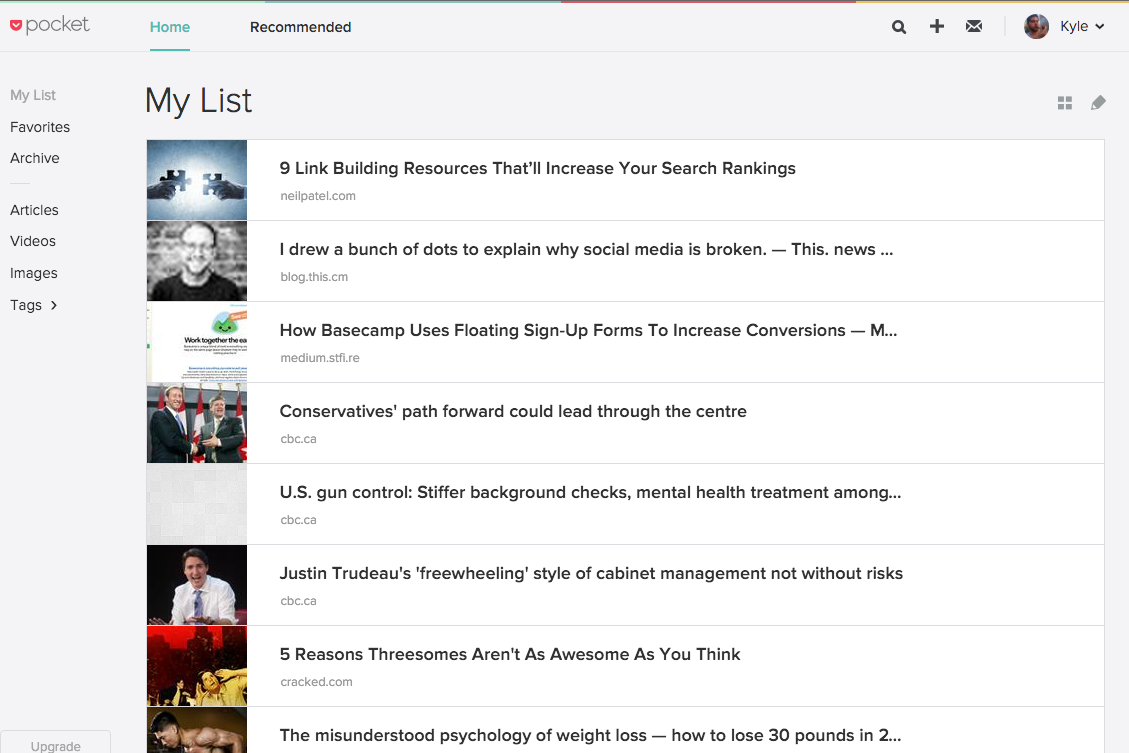Click the puzzle pieces thumbnail
The height and width of the screenshot is (753, 1129).
[197, 180]
